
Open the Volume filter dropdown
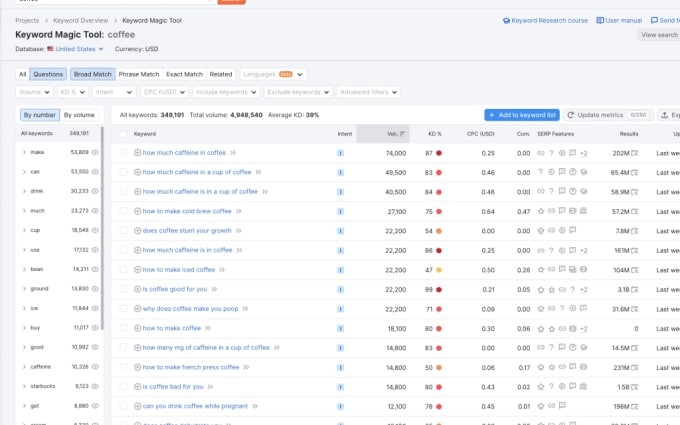(x=35, y=92)
